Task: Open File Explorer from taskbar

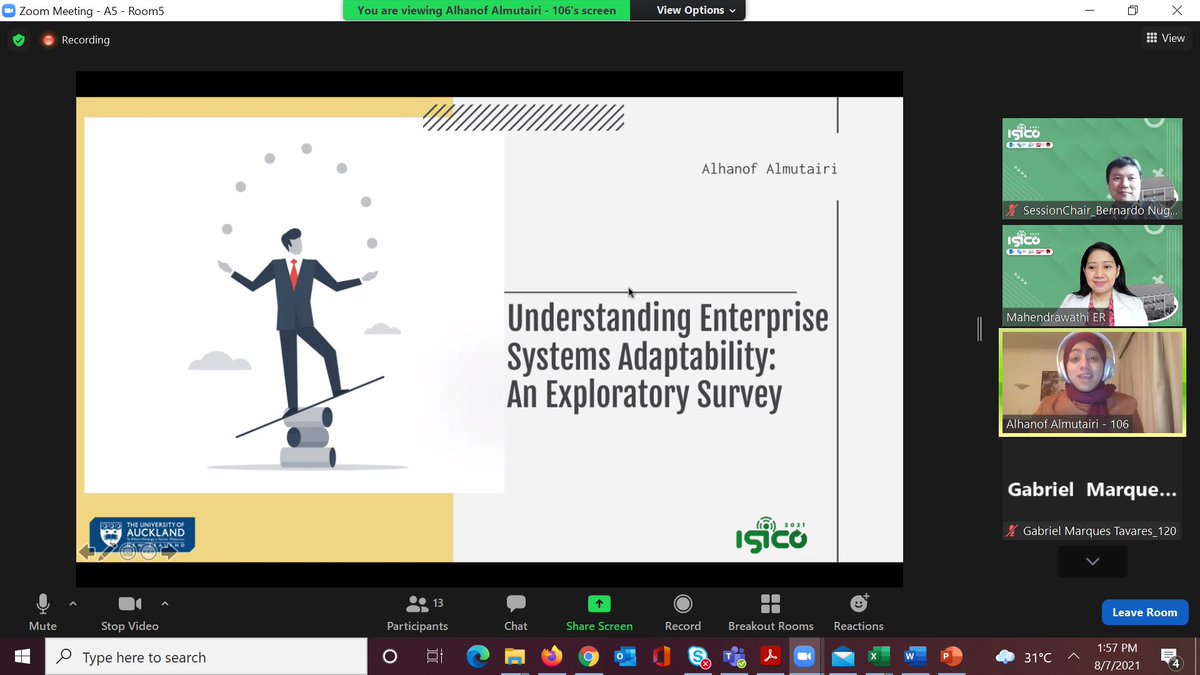Action: pos(514,657)
